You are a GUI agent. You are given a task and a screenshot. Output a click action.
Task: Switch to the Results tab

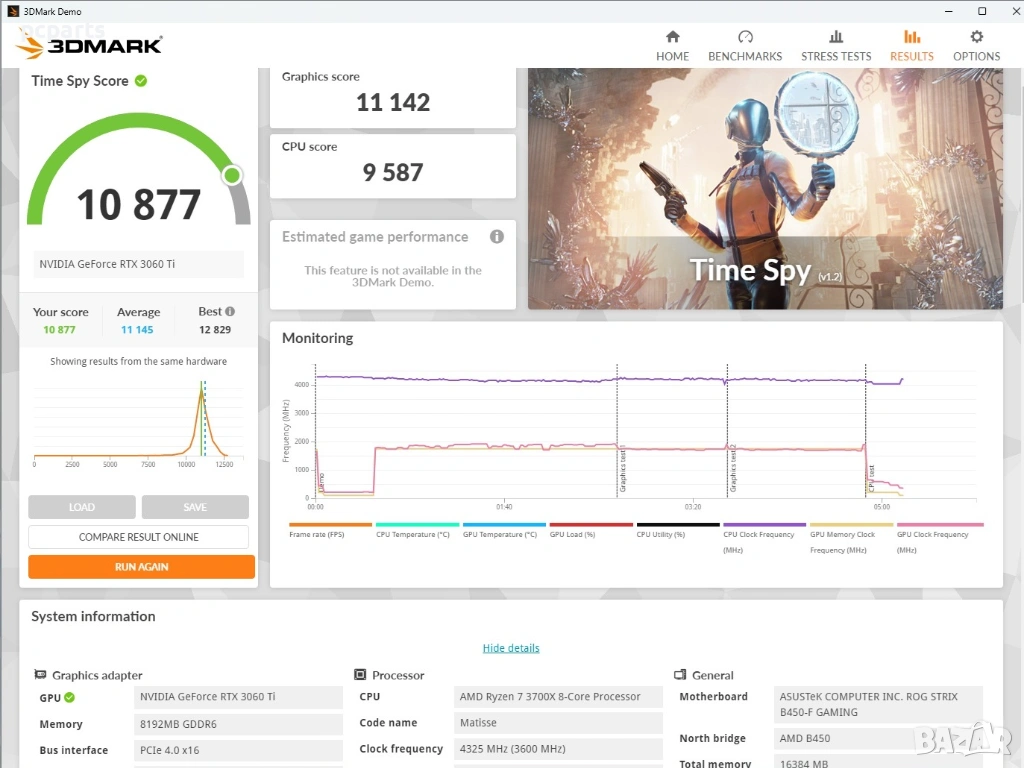click(x=911, y=46)
